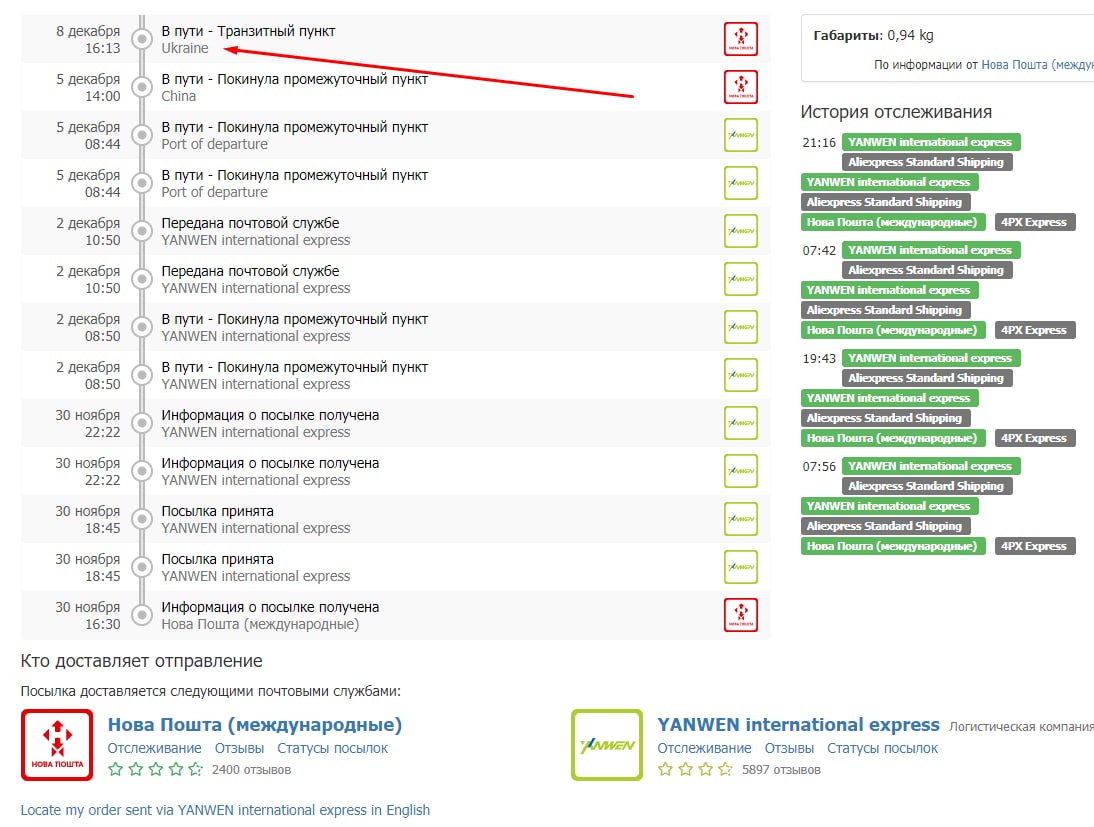
Task: Click '8 декабря 16:13' date text
Action: (x=88, y=40)
